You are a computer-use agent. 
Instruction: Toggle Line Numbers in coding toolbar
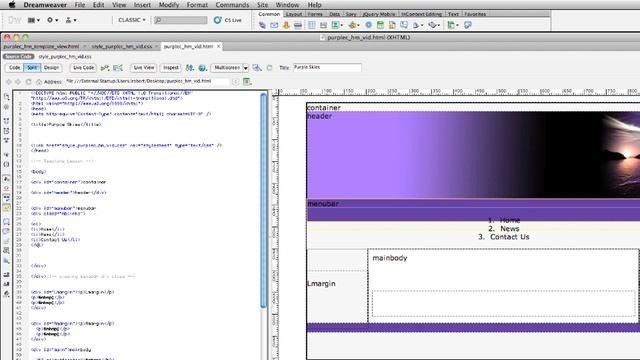coord(6,179)
